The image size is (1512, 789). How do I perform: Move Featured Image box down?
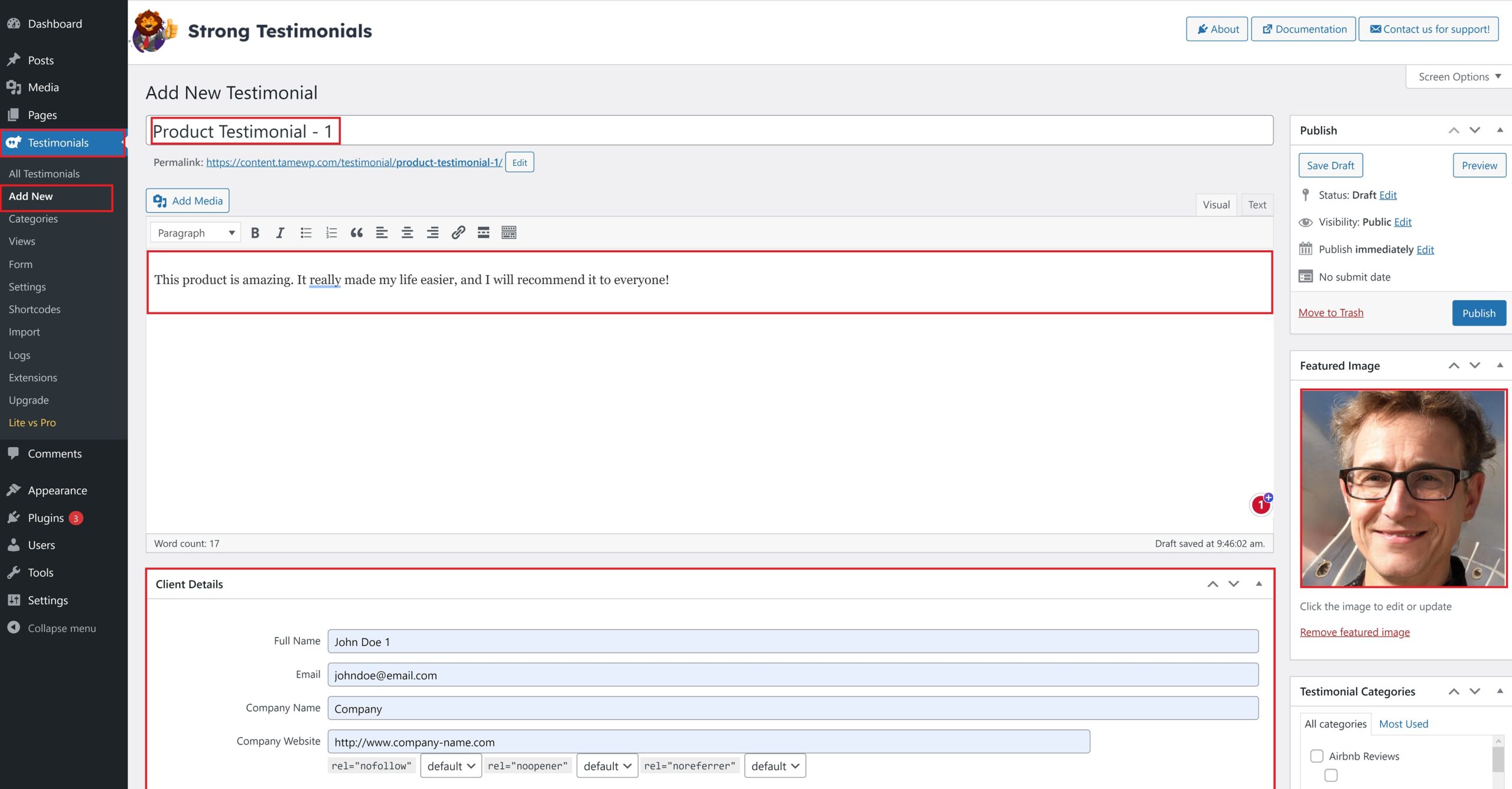tap(1475, 366)
